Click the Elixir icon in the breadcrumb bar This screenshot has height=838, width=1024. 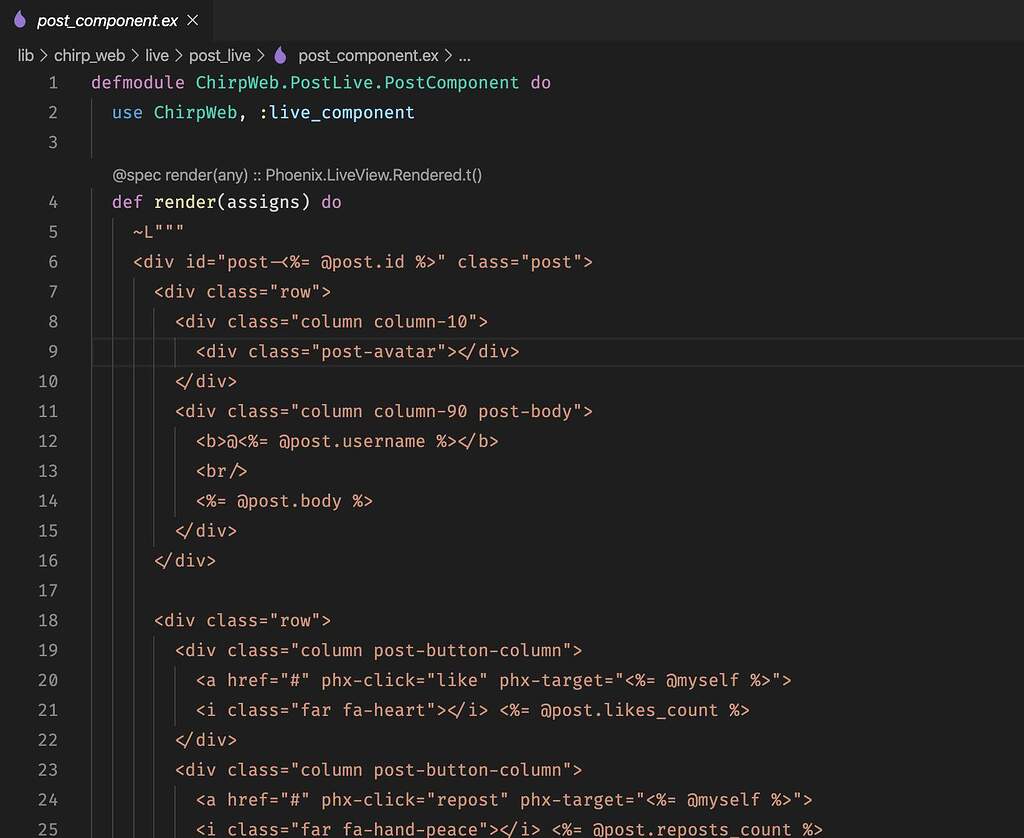(x=279, y=55)
